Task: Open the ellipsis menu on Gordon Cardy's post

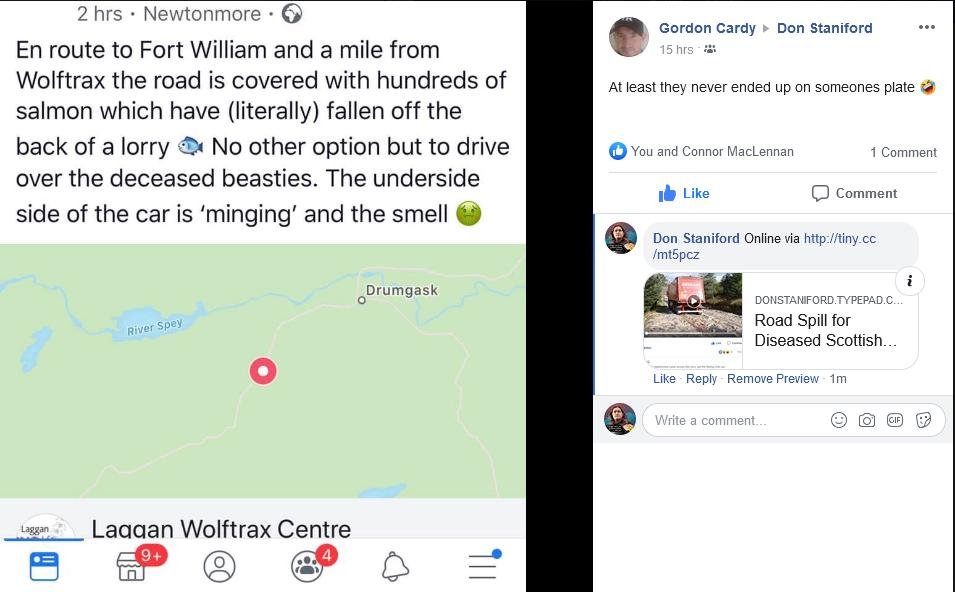Action: coord(928,28)
